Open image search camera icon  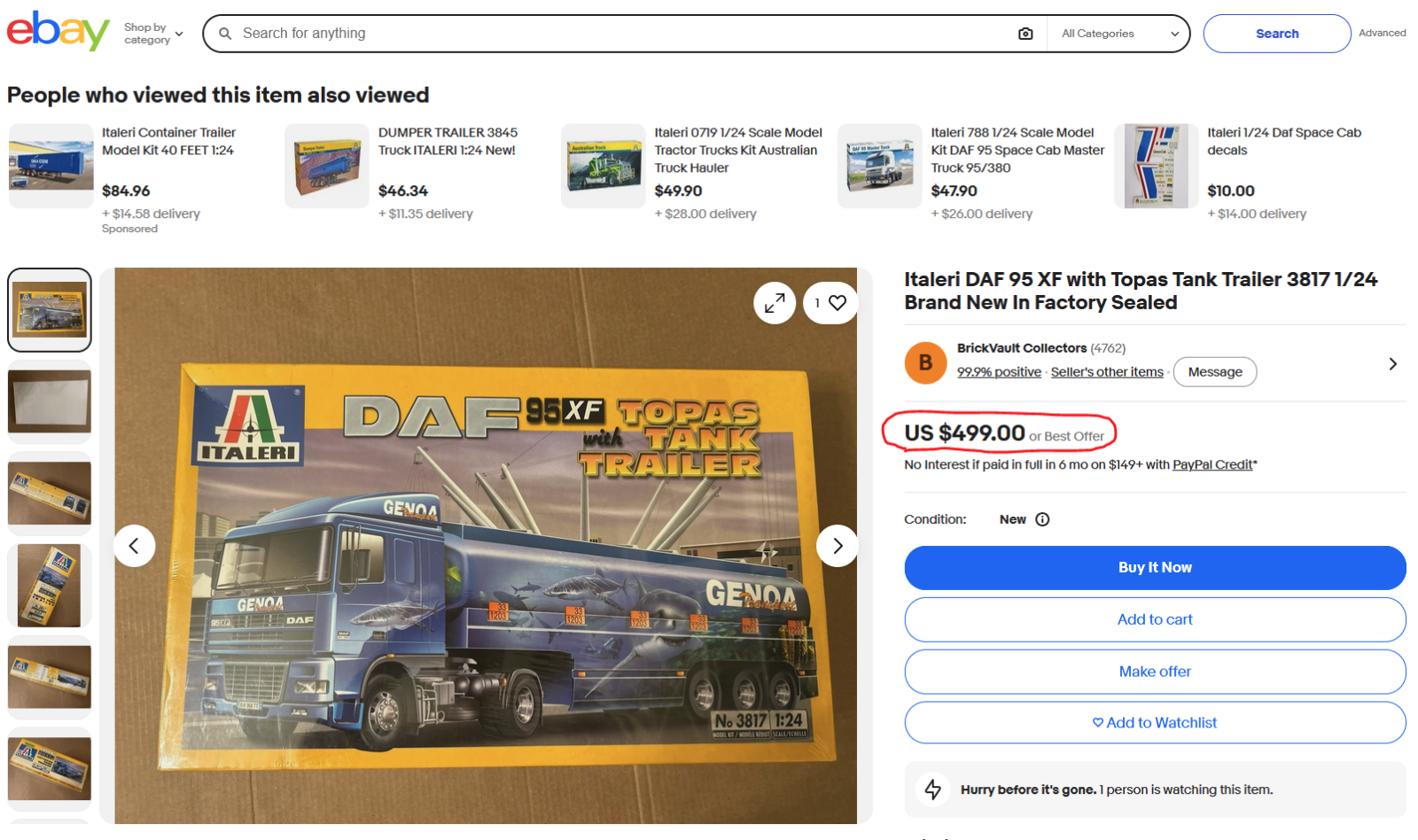(1025, 34)
